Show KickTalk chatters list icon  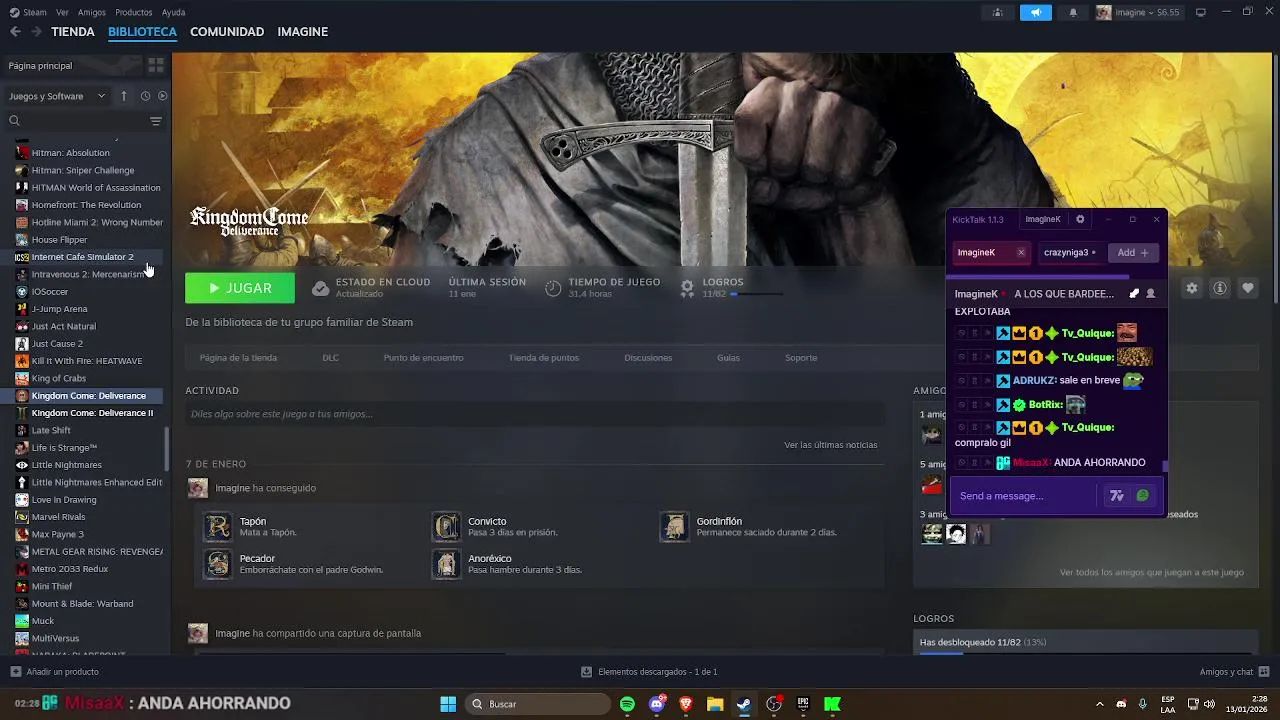click(1151, 294)
